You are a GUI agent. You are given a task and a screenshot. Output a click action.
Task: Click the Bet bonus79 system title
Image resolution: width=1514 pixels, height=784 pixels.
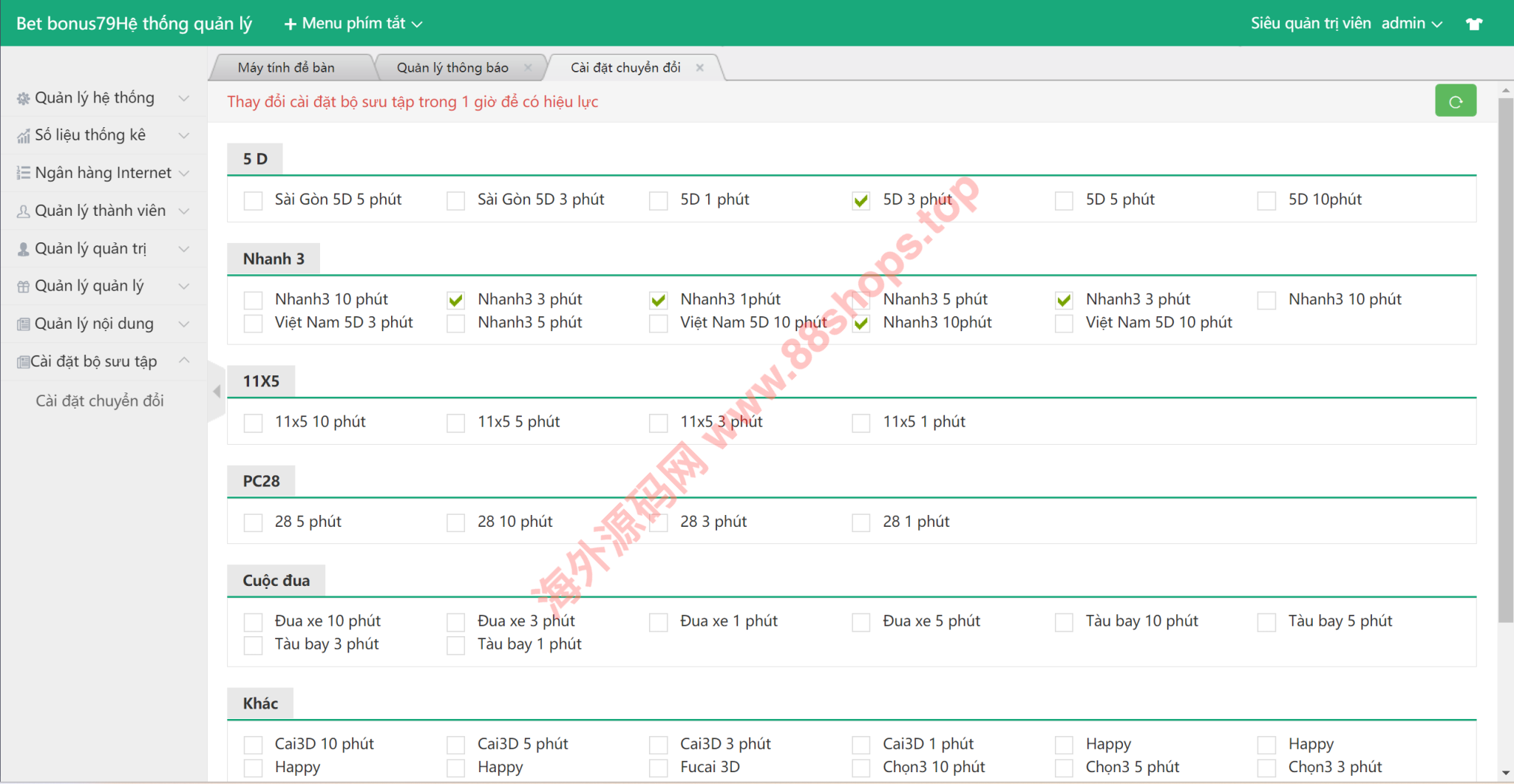tap(134, 24)
